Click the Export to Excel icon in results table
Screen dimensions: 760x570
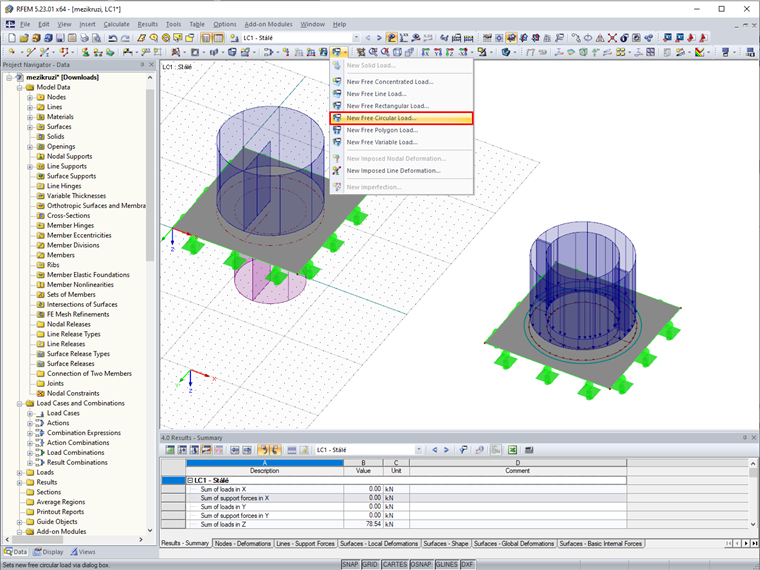(x=513, y=450)
